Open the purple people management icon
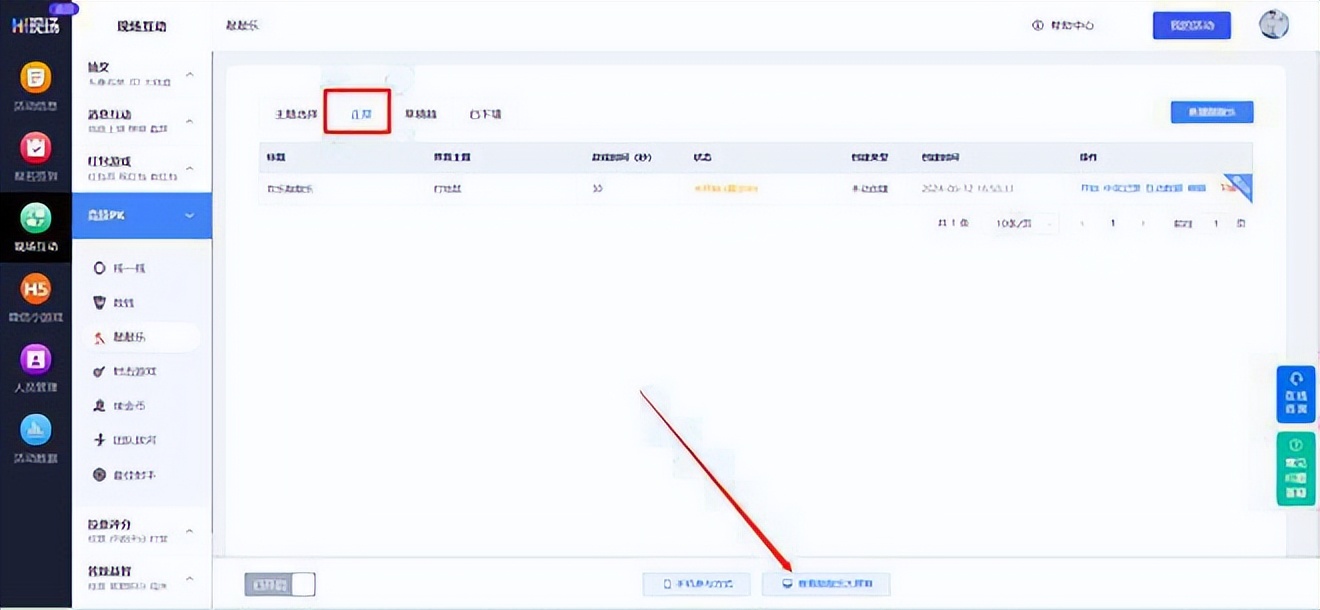Image resolution: width=1320 pixels, height=610 pixels. pyautogui.click(x=36, y=360)
